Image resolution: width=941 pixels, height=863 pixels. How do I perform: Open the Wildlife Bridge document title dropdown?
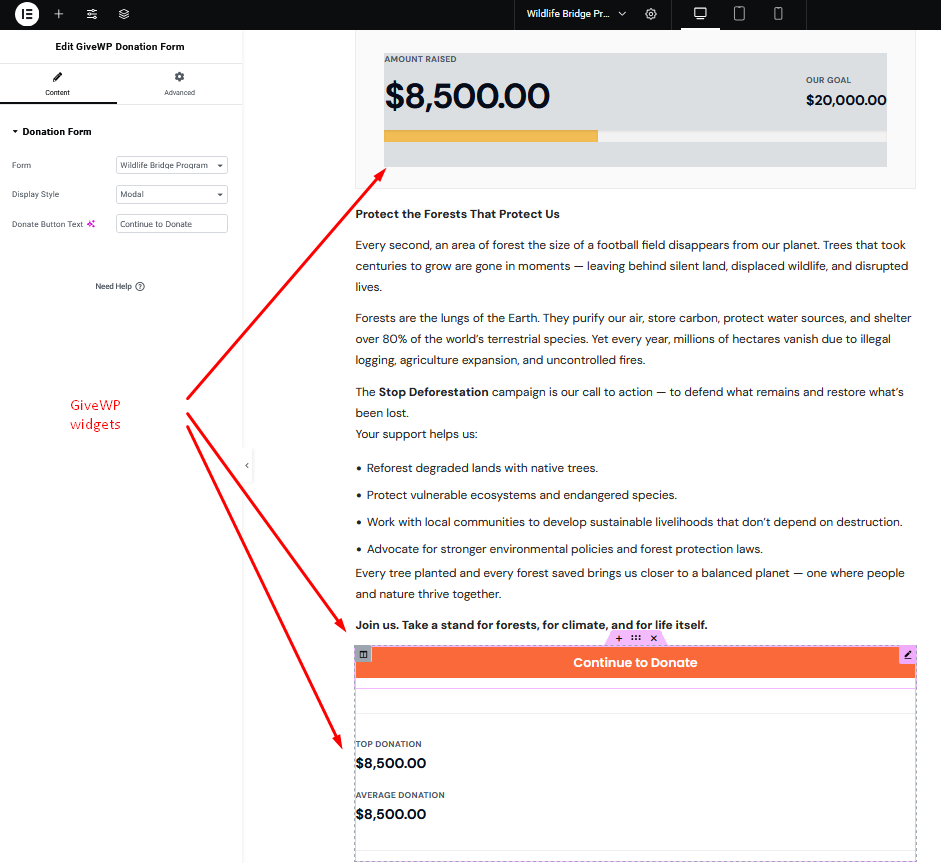(x=577, y=14)
